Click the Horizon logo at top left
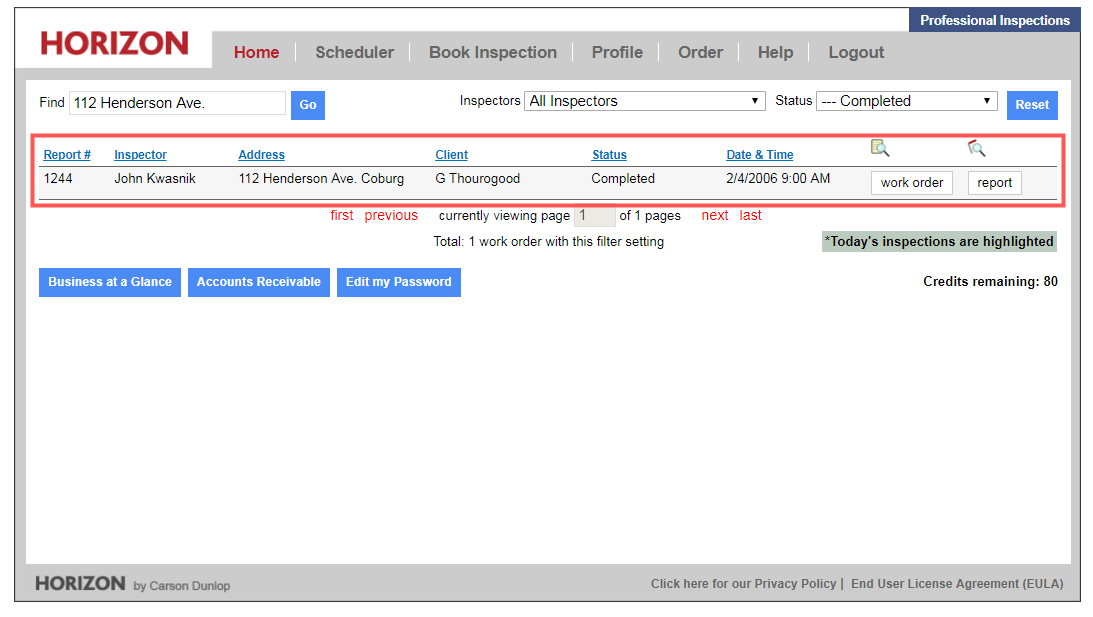This screenshot has height=617, width=1093. 114,44
